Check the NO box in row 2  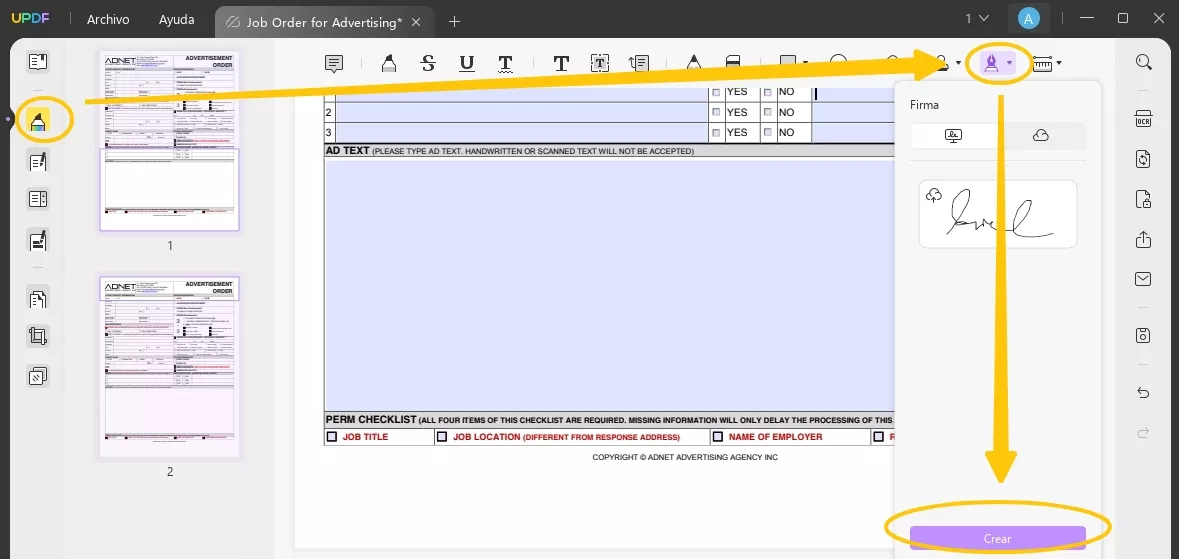tap(768, 112)
